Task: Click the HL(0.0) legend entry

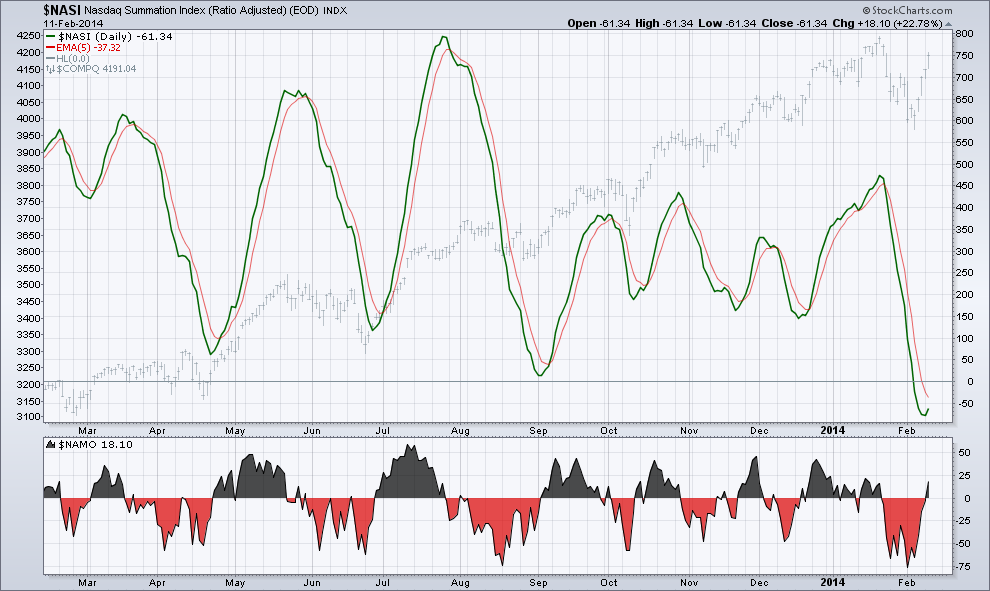Action: click(73, 58)
